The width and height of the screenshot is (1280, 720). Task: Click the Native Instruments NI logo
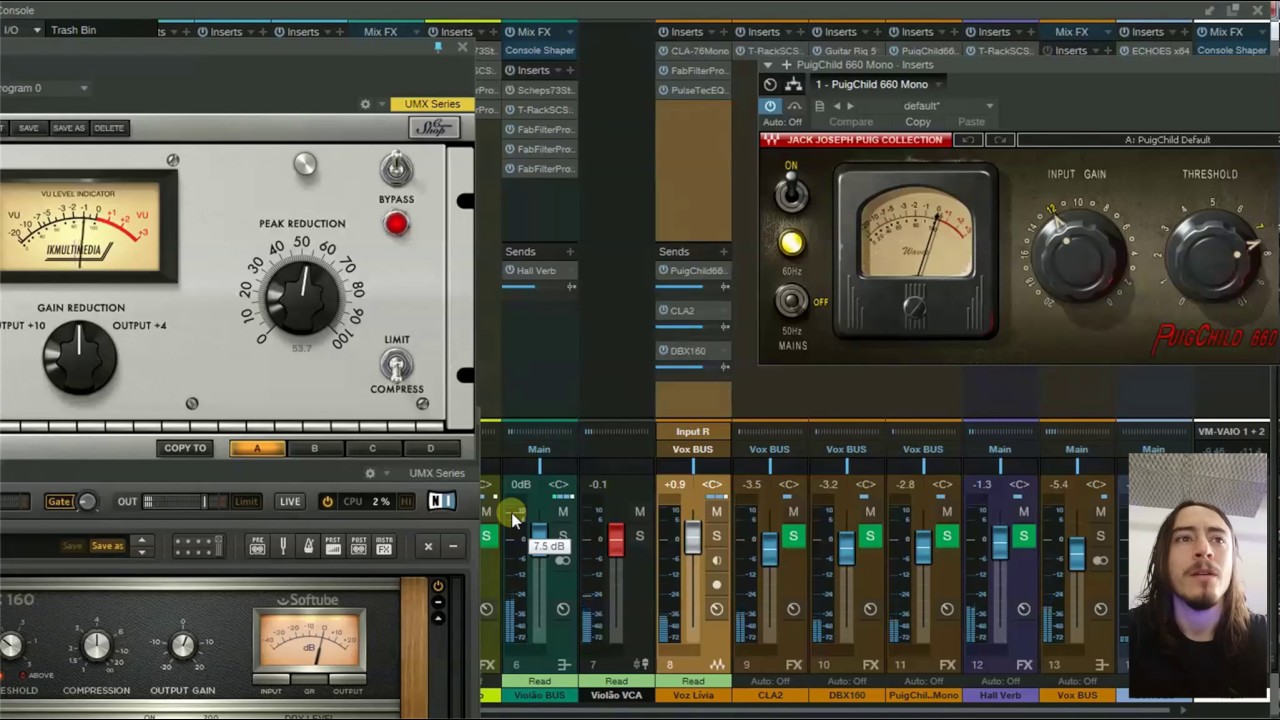click(x=441, y=501)
